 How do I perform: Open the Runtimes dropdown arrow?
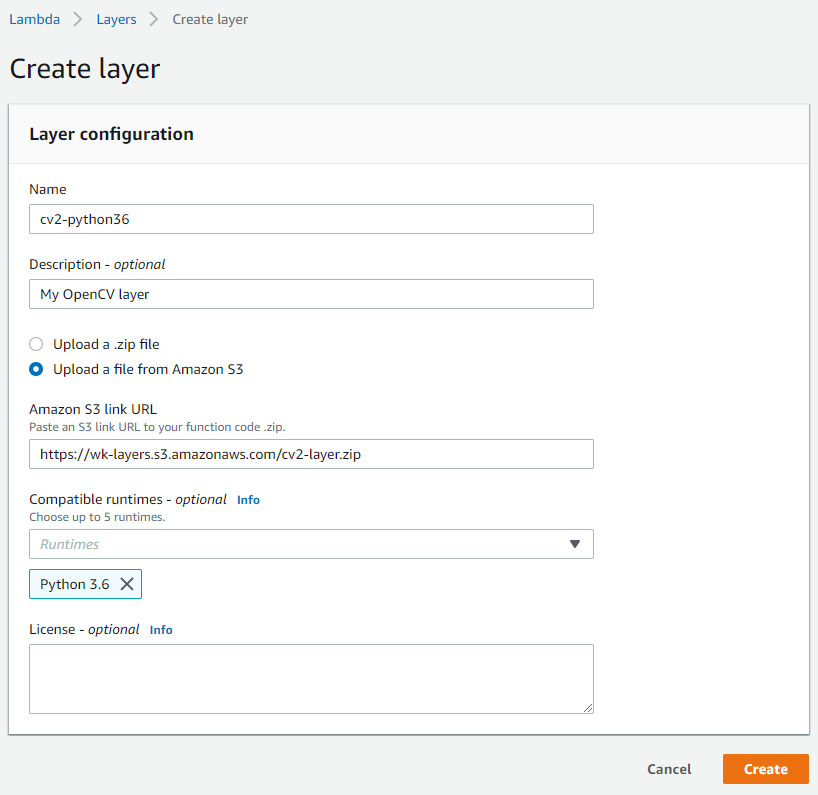pos(574,544)
